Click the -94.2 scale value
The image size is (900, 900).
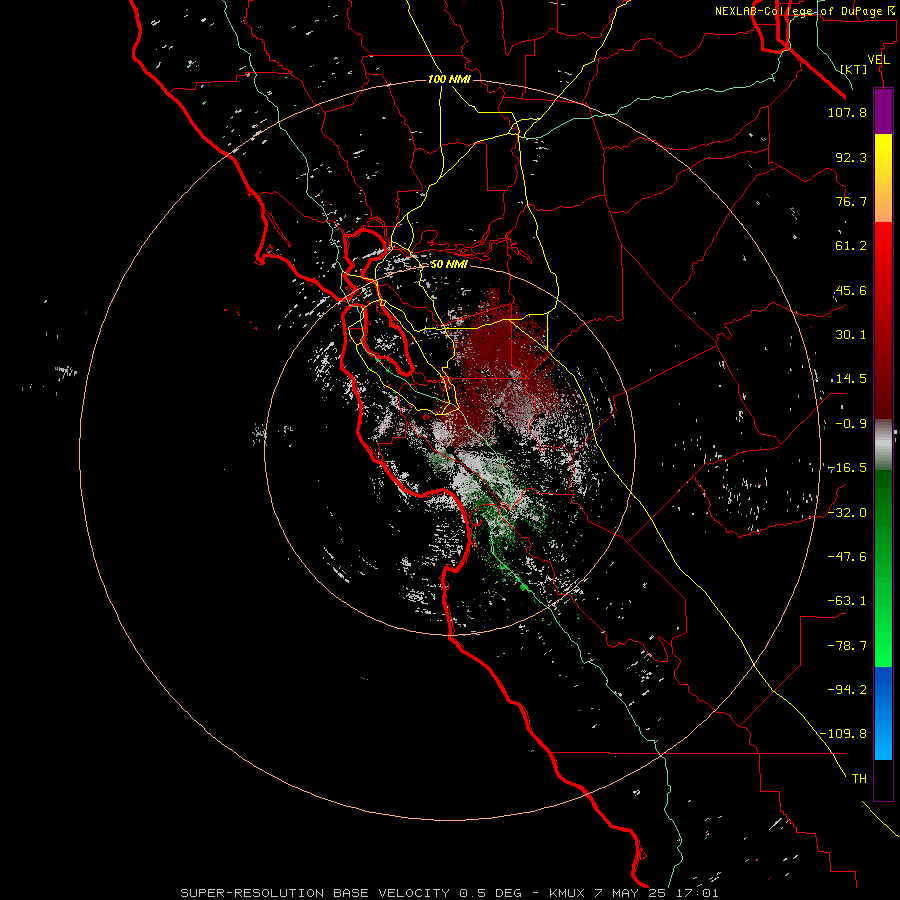848,690
